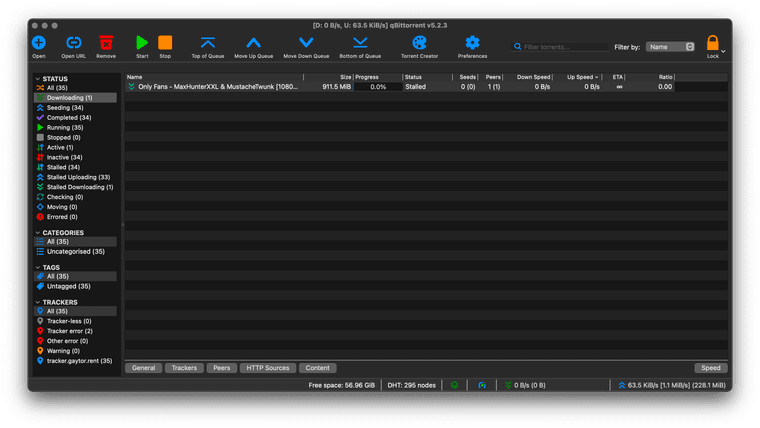Sort by the Down Speed column header
The image size is (760, 428).
(528, 77)
